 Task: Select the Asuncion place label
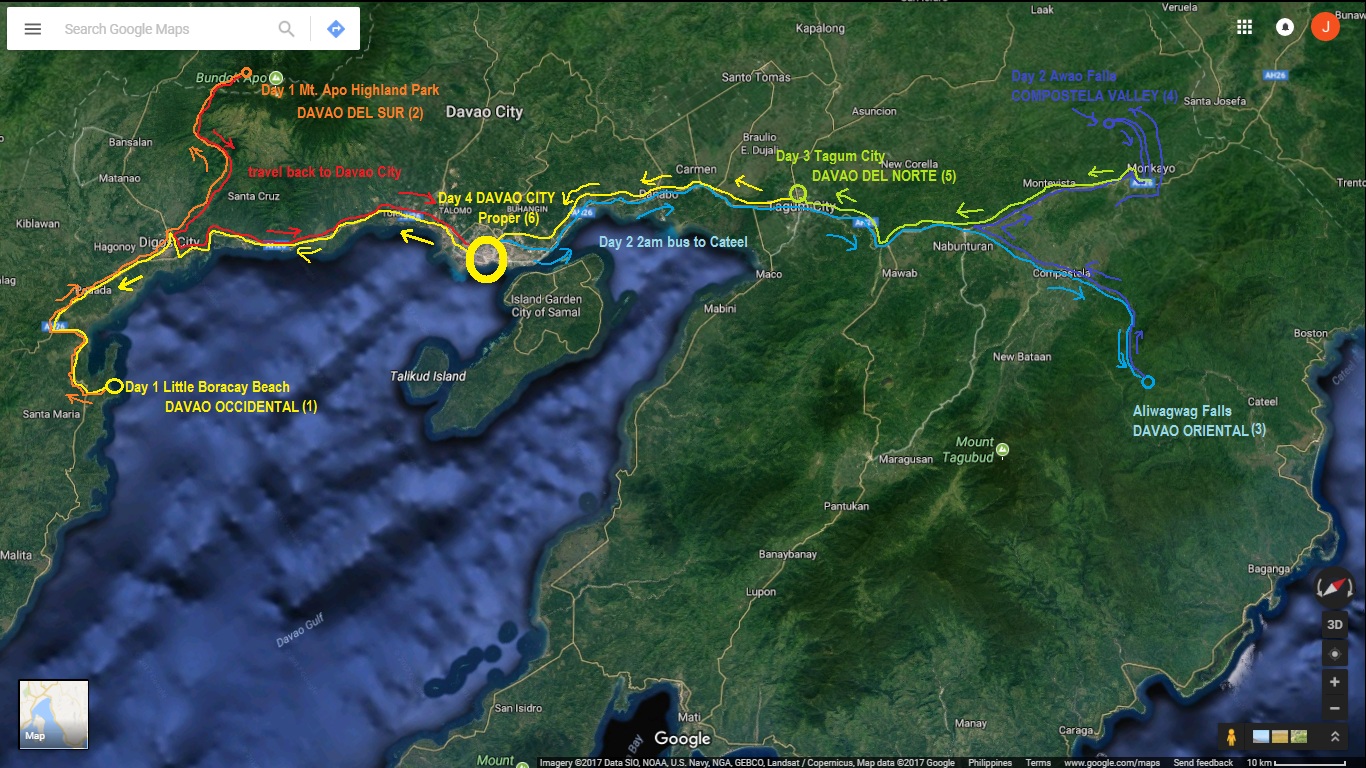(874, 111)
